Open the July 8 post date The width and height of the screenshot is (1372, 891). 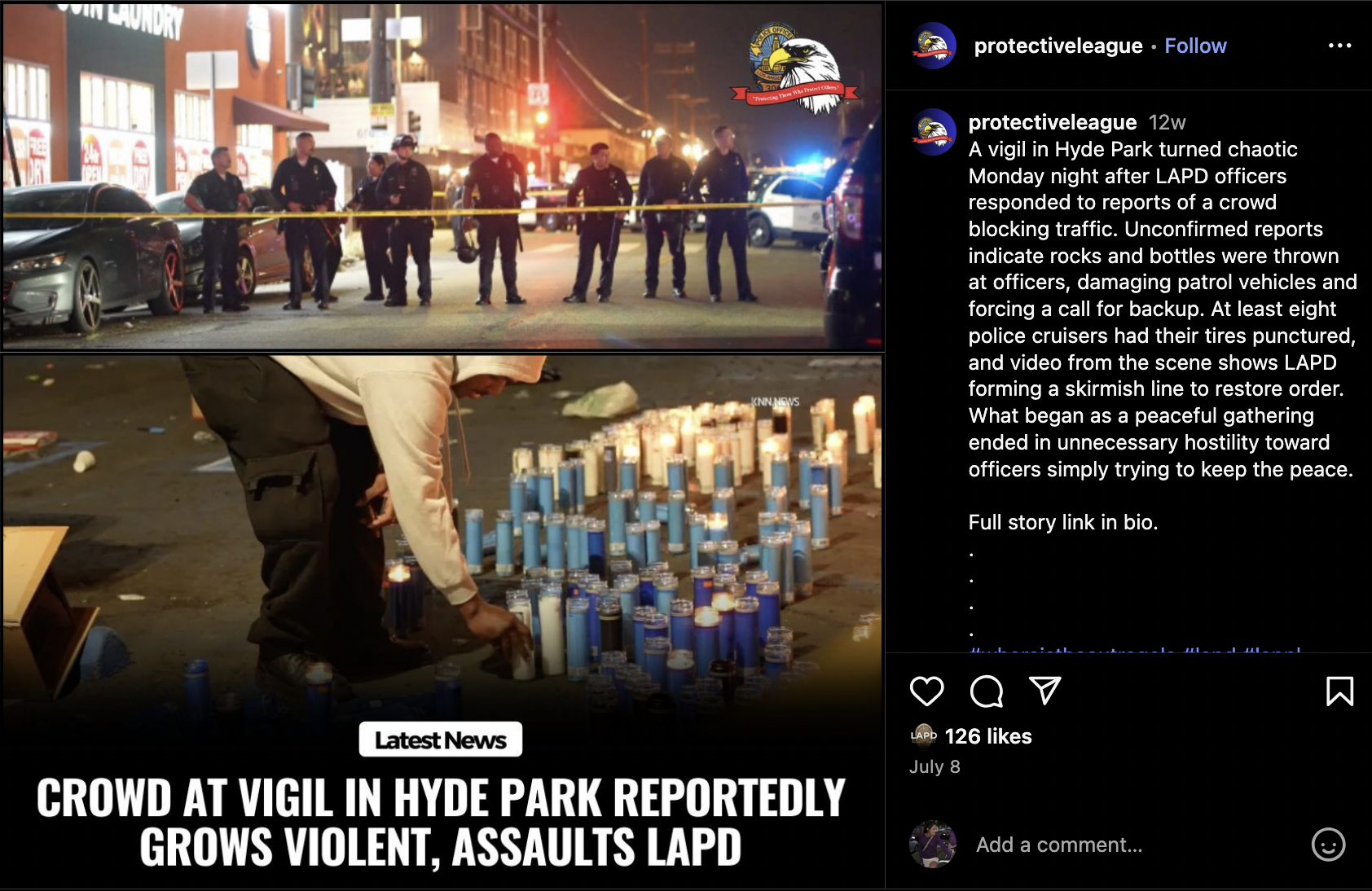click(934, 767)
